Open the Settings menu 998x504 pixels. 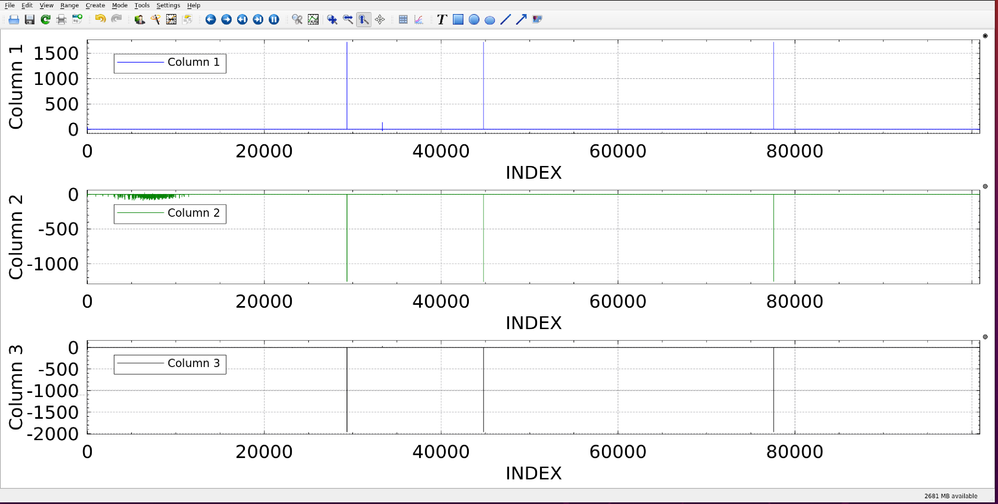(168, 5)
